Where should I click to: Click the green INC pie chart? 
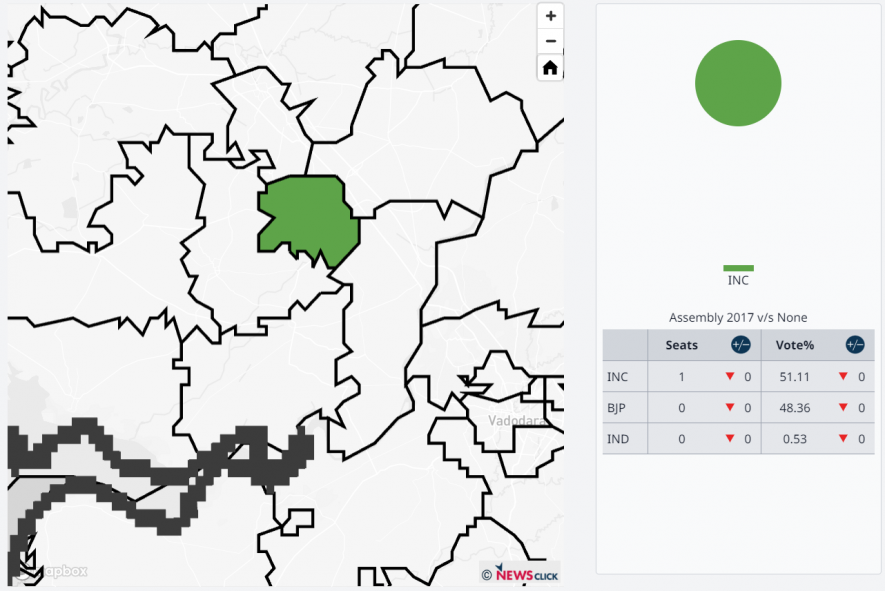[x=738, y=83]
